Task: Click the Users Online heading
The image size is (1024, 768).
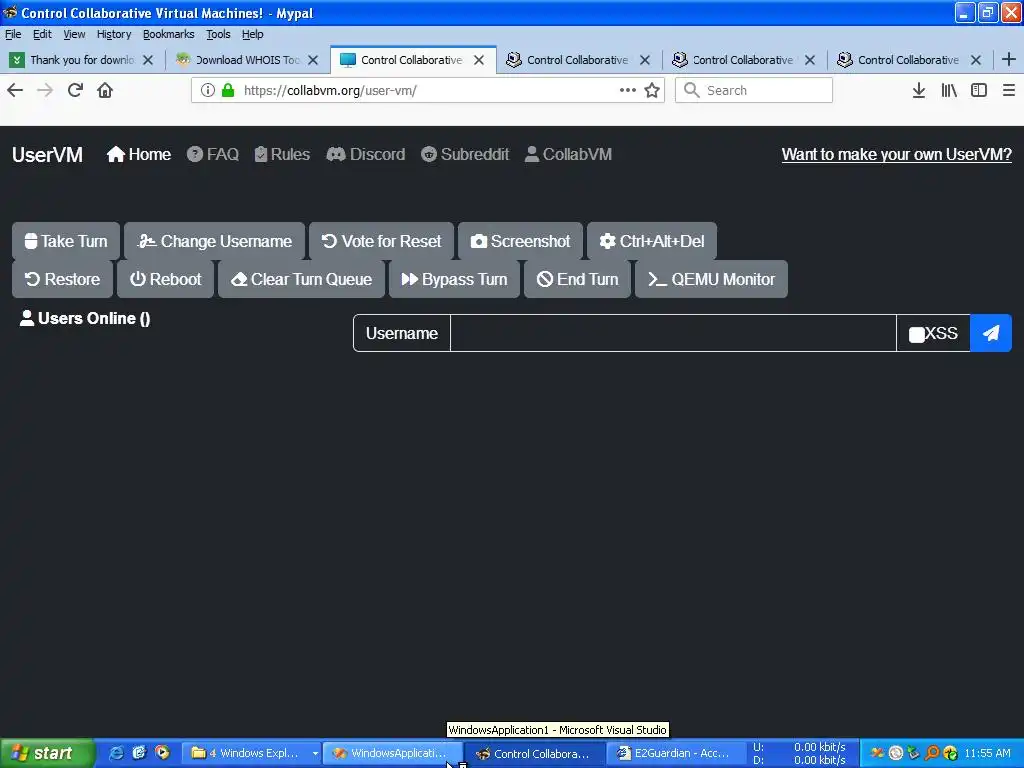Action: pyautogui.click(x=85, y=318)
